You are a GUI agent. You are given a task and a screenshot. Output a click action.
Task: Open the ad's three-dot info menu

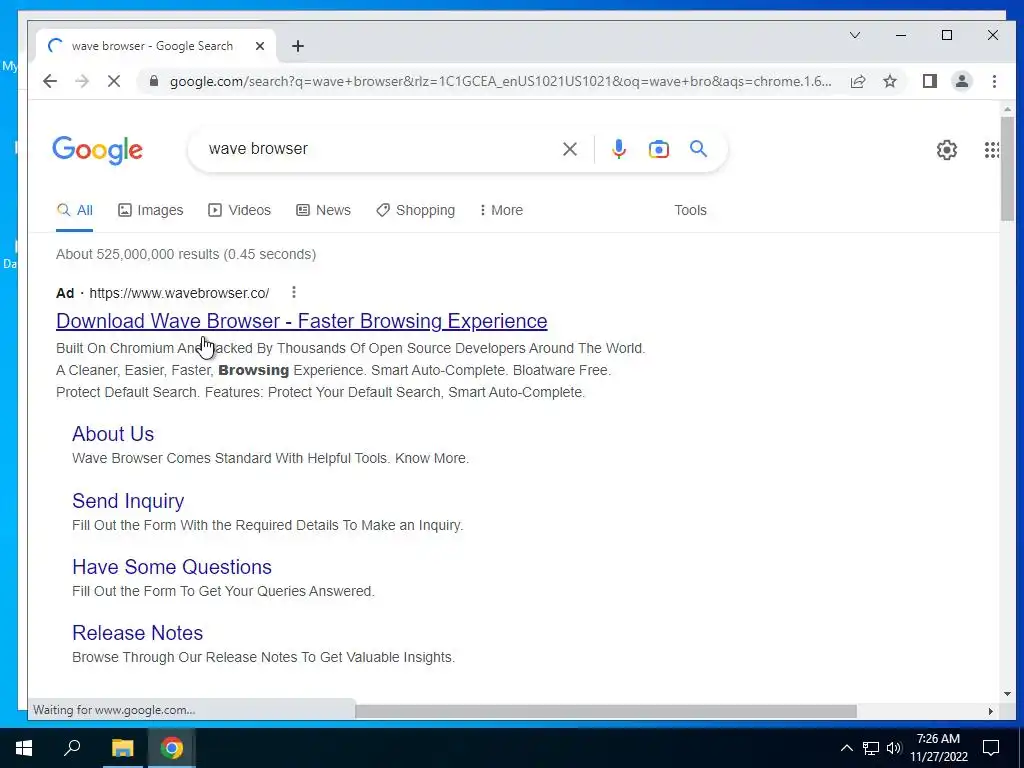click(x=294, y=292)
